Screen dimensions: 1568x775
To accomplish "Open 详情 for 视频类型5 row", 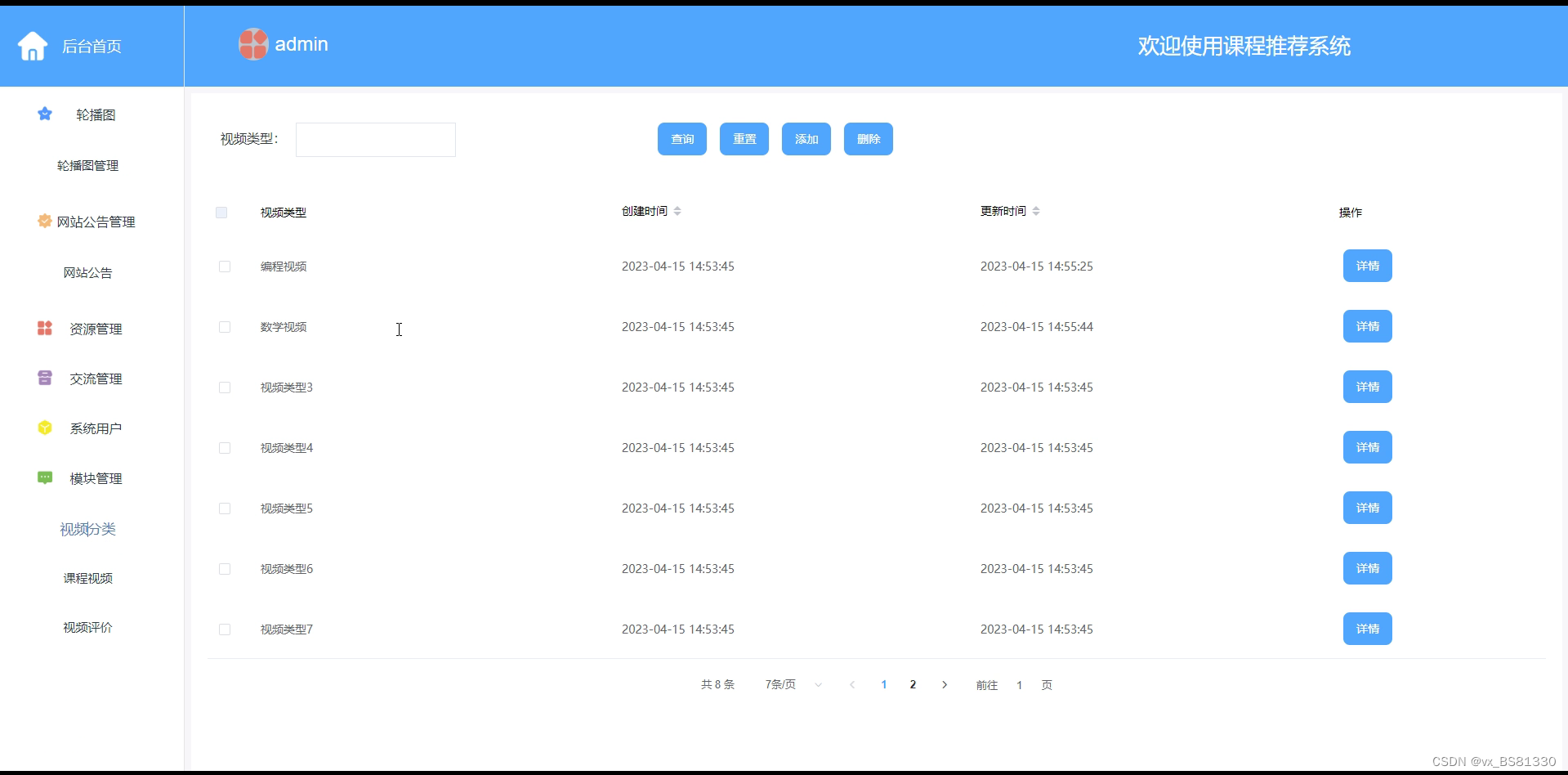I will 1368,508.
